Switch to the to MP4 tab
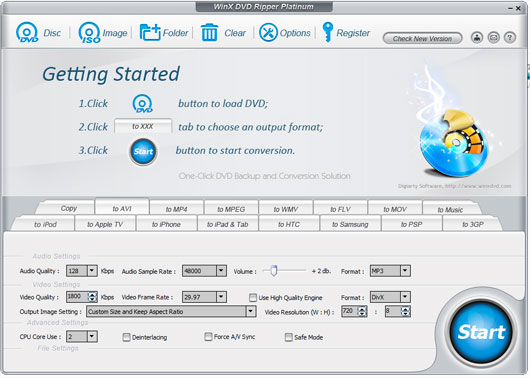The image size is (530, 378). point(176,209)
